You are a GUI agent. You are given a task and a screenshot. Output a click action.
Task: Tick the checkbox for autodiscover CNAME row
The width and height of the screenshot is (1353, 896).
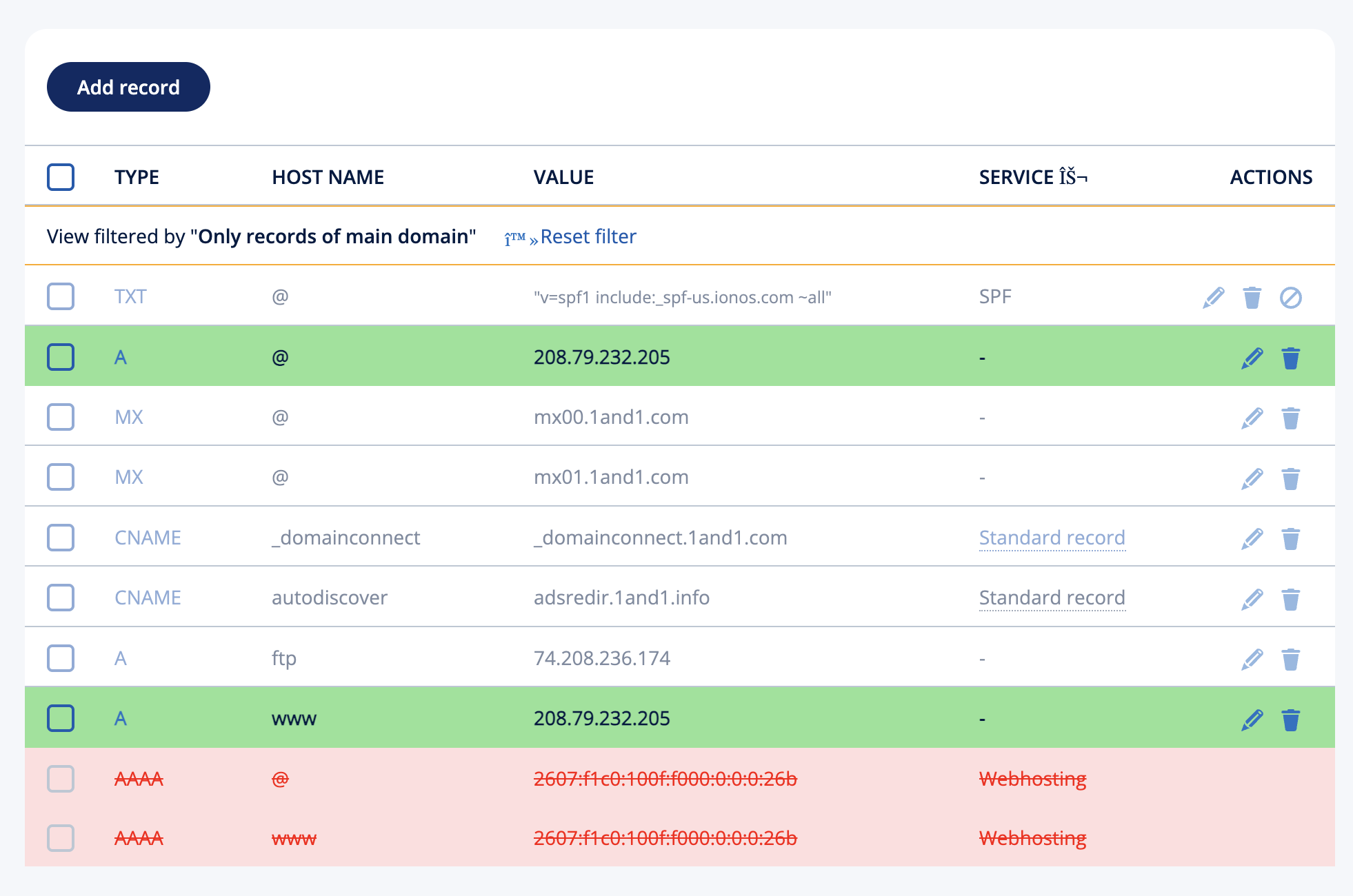pos(61,598)
